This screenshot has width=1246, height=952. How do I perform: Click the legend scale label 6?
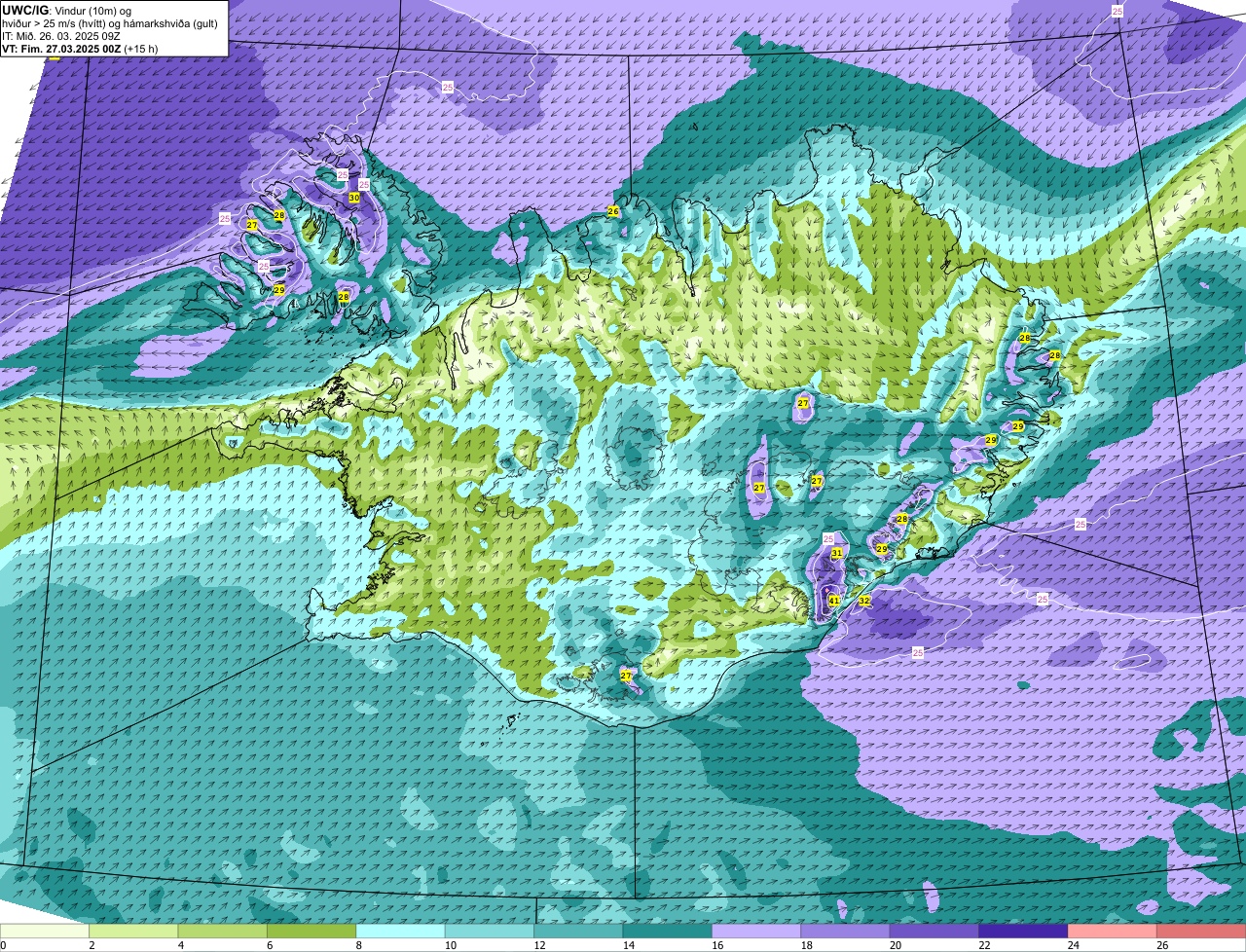(270, 945)
